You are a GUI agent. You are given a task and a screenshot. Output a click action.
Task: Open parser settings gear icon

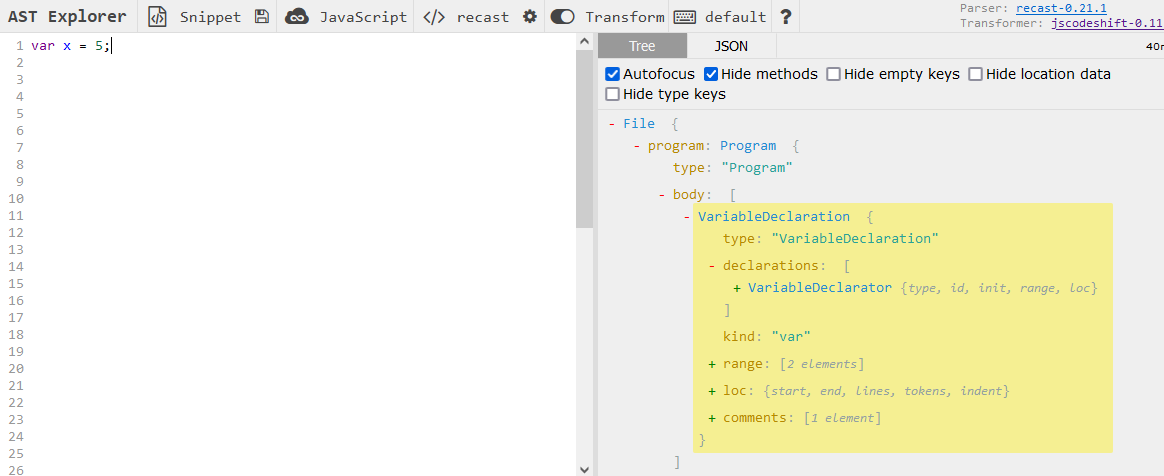(529, 16)
